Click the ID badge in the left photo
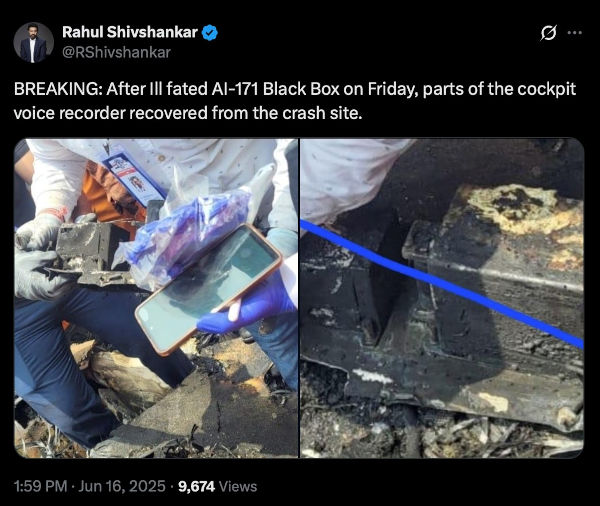Image resolution: width=600 pixels, height=506 pixels. [132, 178]
